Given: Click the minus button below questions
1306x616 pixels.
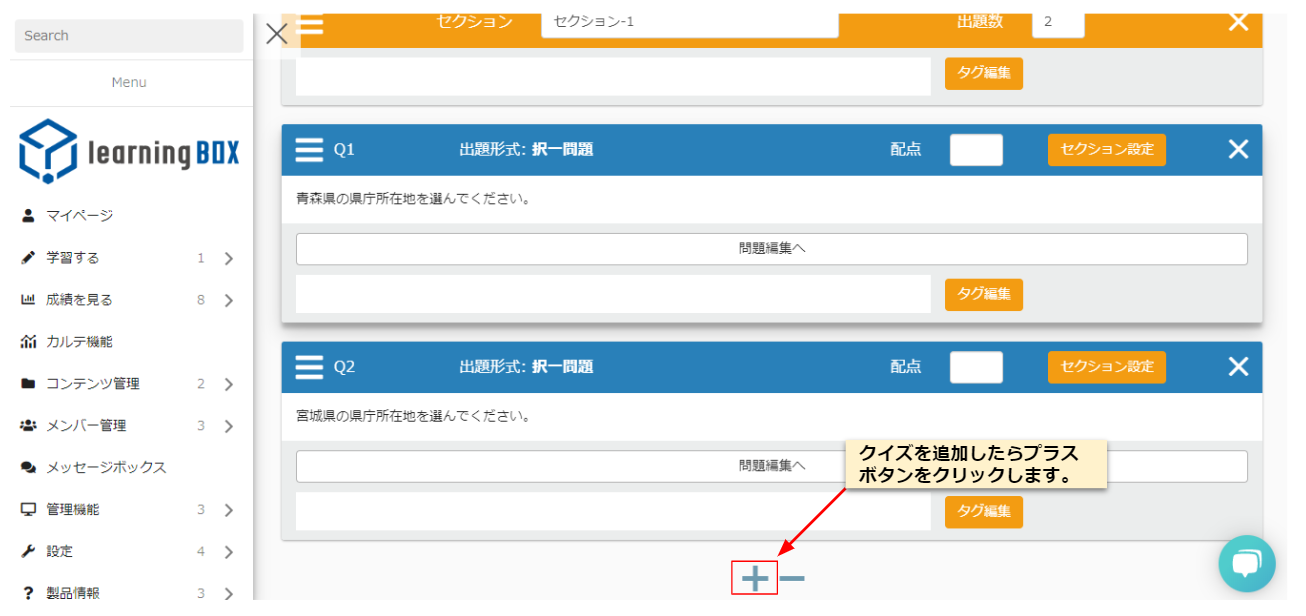Looking at the screenshot, I should pos(792,578).
